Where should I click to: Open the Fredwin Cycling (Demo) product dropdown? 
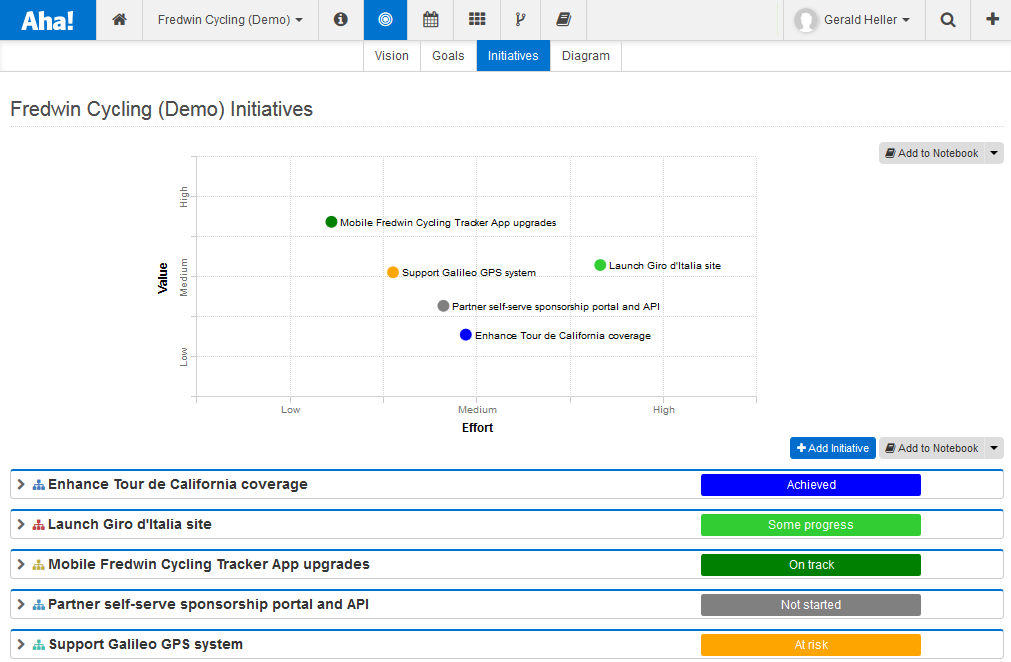click(x=230, y=20)
